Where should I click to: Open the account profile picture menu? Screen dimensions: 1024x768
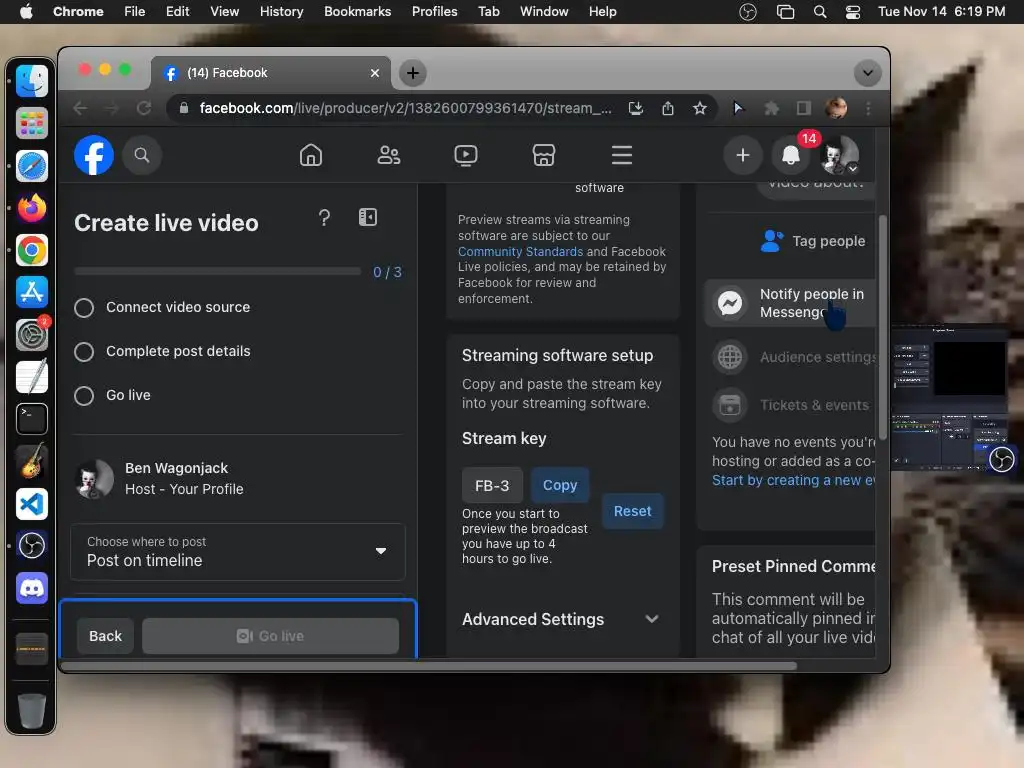coord(839,155)
